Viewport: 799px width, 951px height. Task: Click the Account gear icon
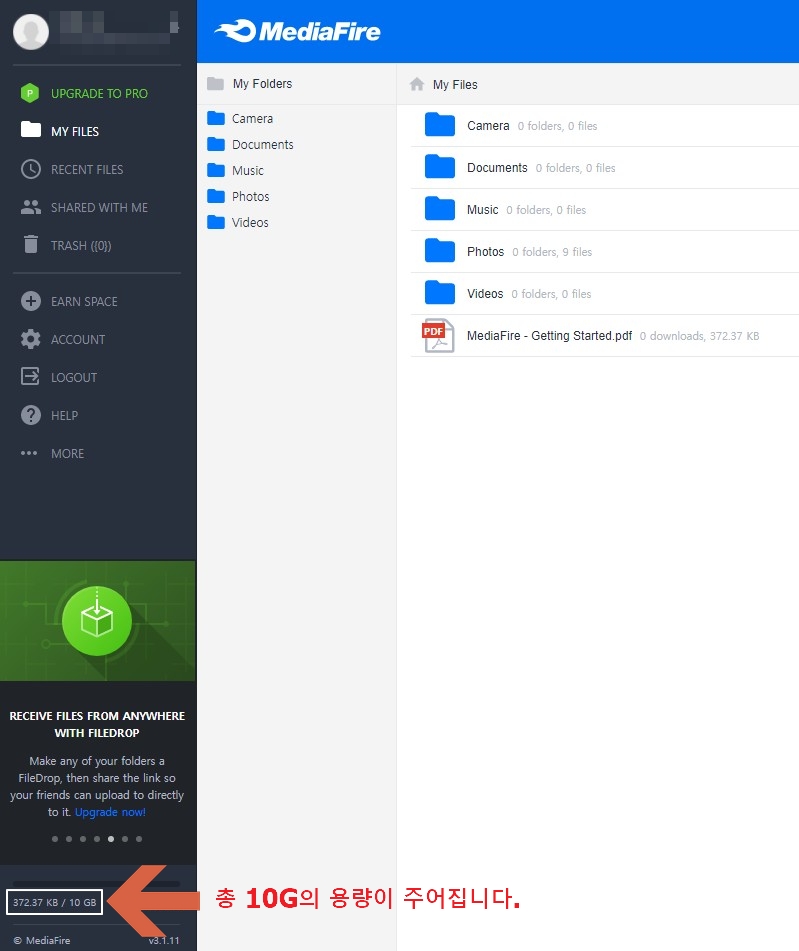(31, 339)
